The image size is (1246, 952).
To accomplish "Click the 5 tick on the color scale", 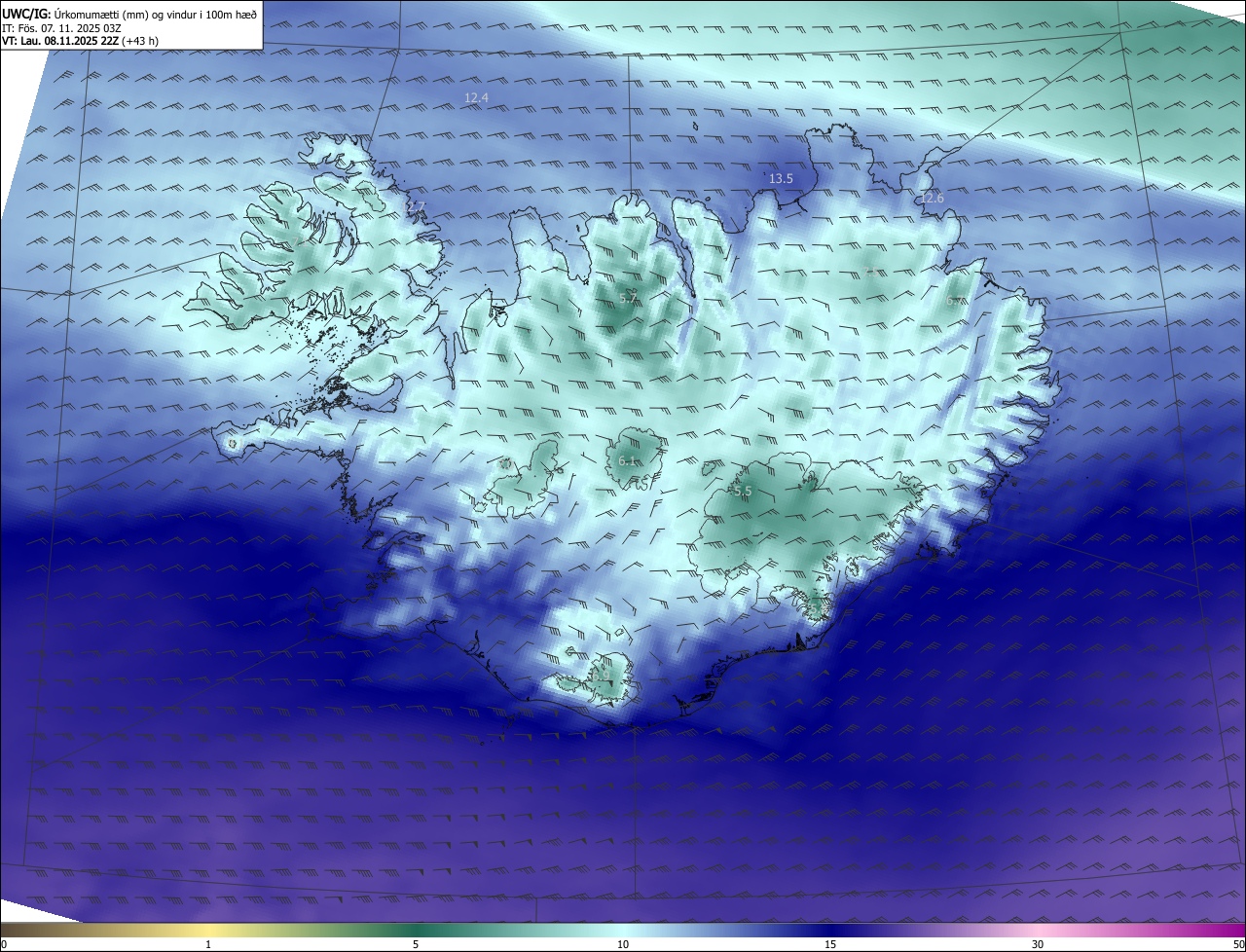I will pos(416,944).
